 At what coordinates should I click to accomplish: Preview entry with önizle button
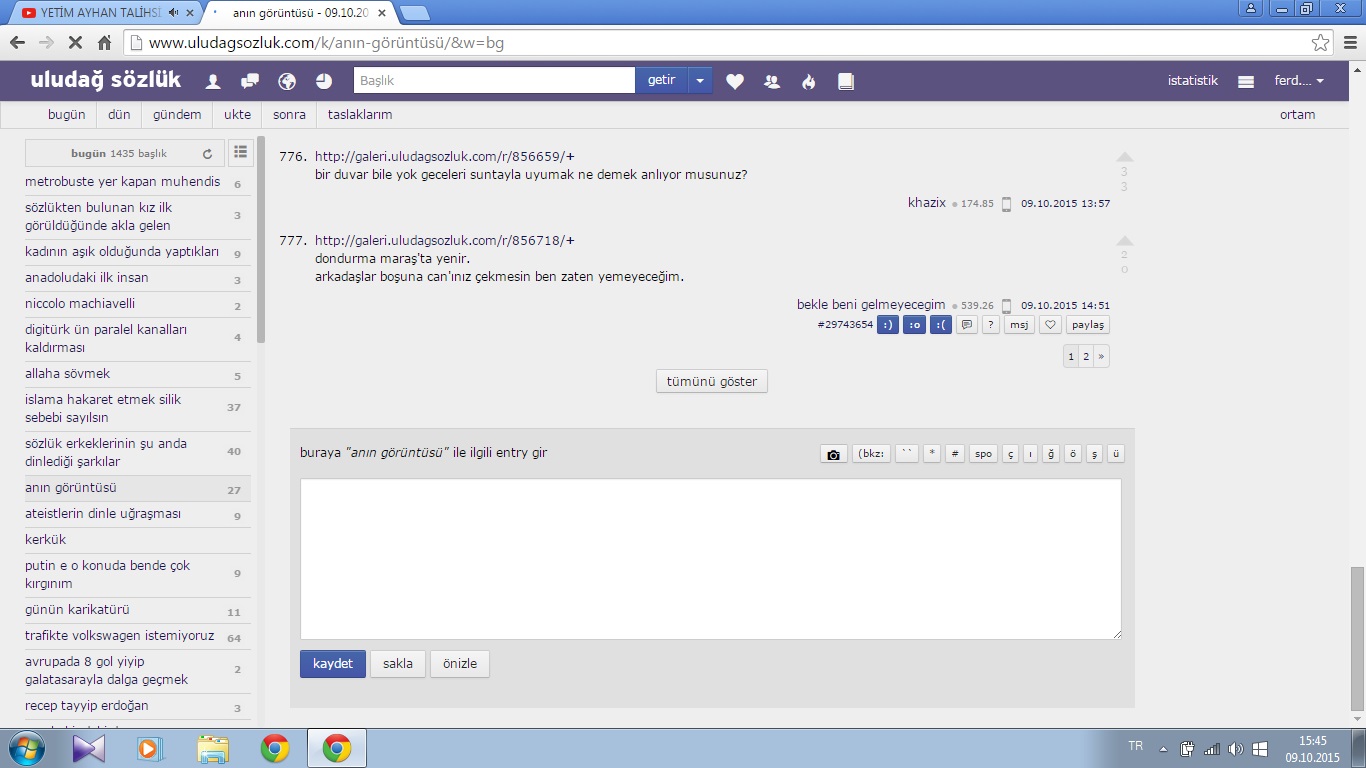tap(460, 664)
